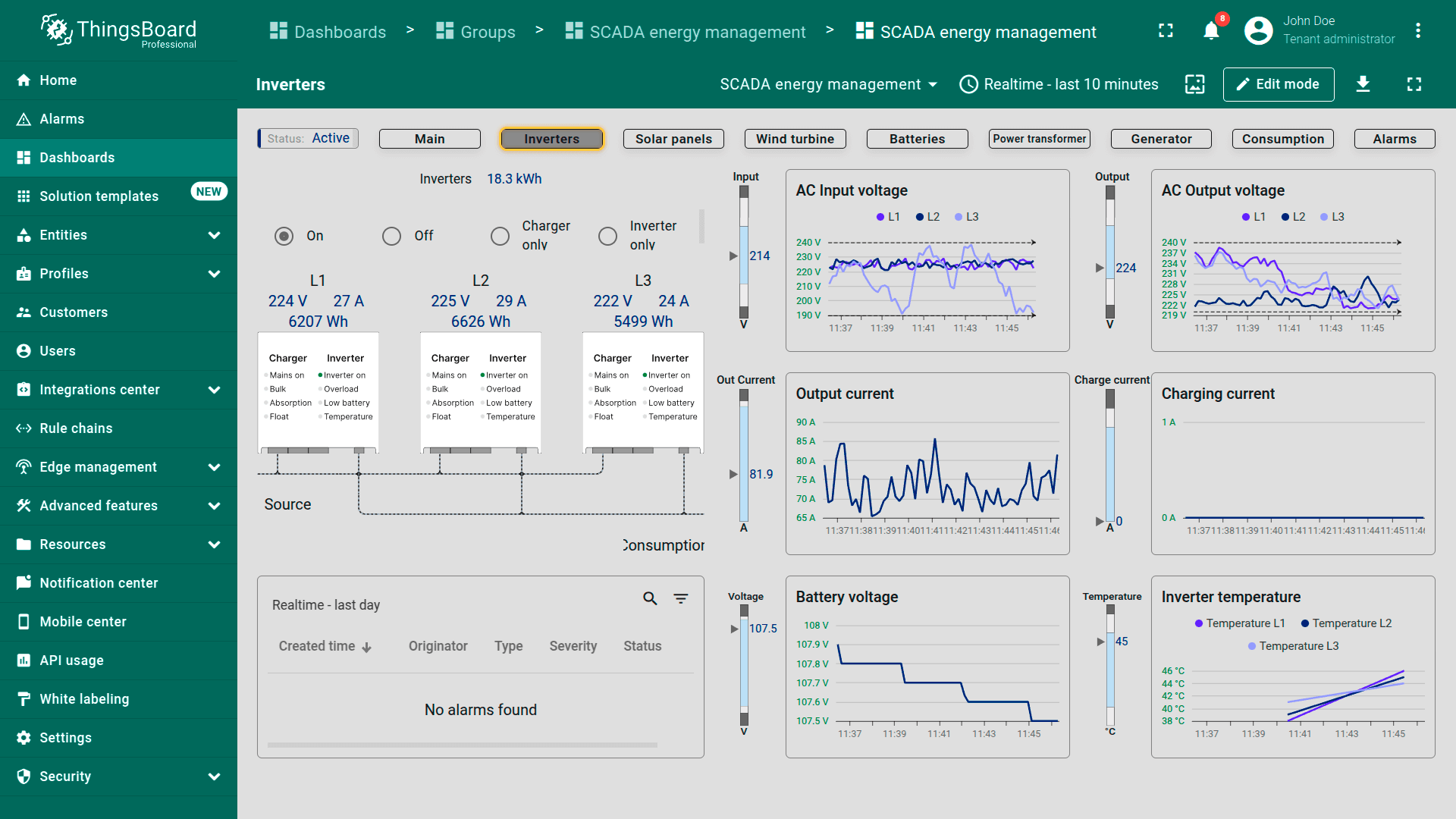The height and width of the screenshot is (819, 1456).
Task: Click the update dashboard image icon
Action: [1194, 84]
